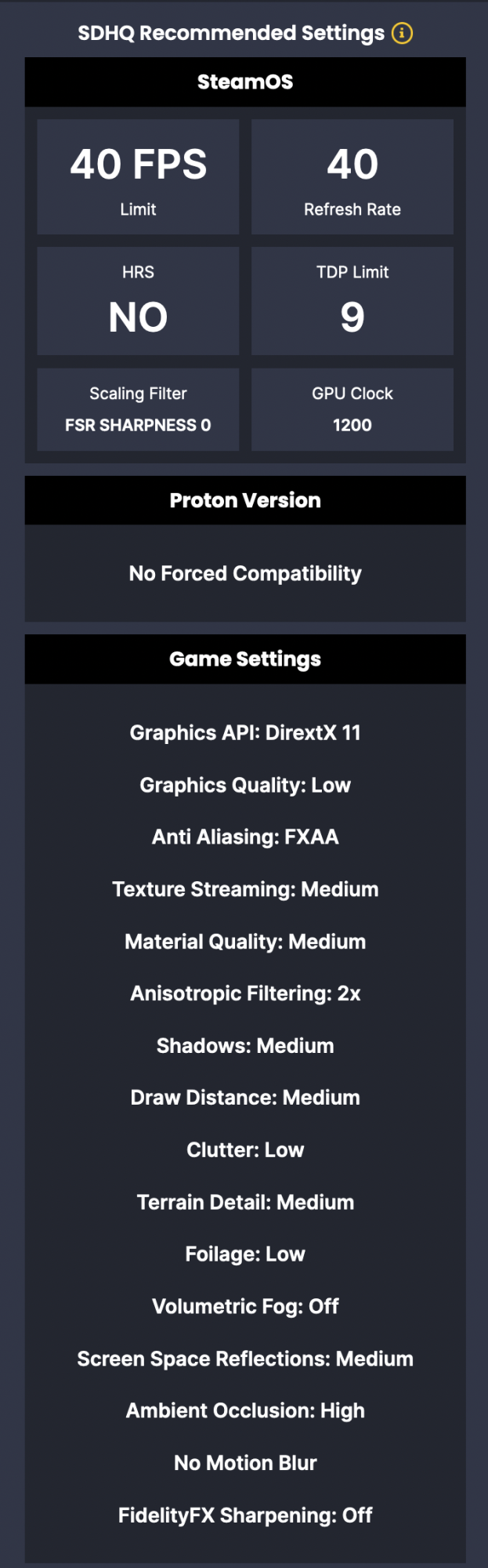
Task: Click Screen Space Reflections: Medium entry
Action: click(x=245, y=1359)
